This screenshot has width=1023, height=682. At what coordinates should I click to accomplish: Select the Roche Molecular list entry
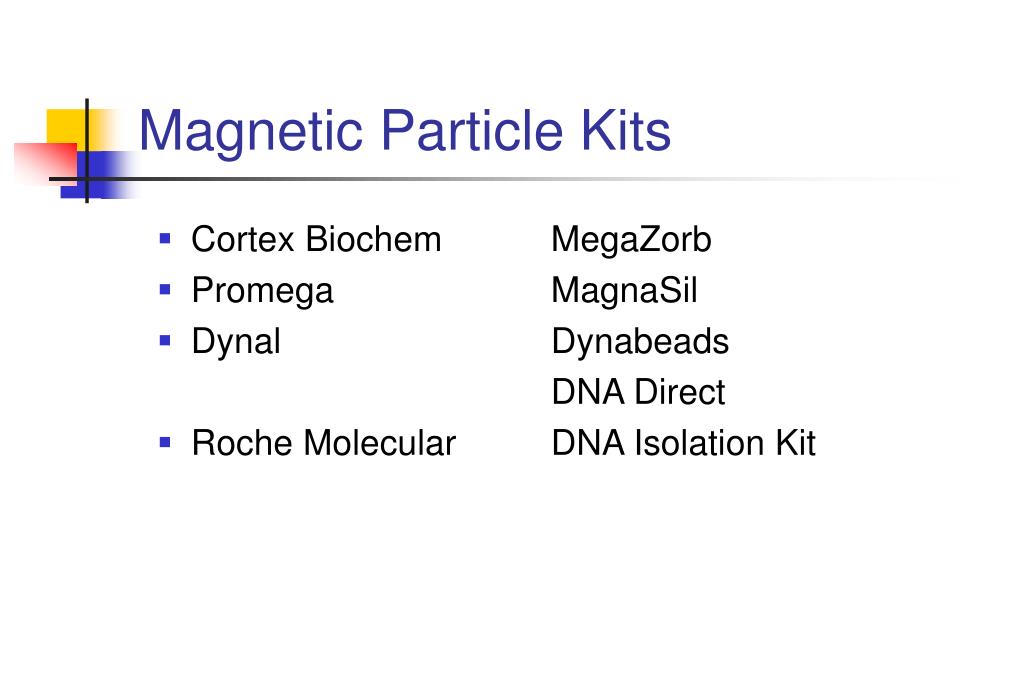[x=324, y=443]
